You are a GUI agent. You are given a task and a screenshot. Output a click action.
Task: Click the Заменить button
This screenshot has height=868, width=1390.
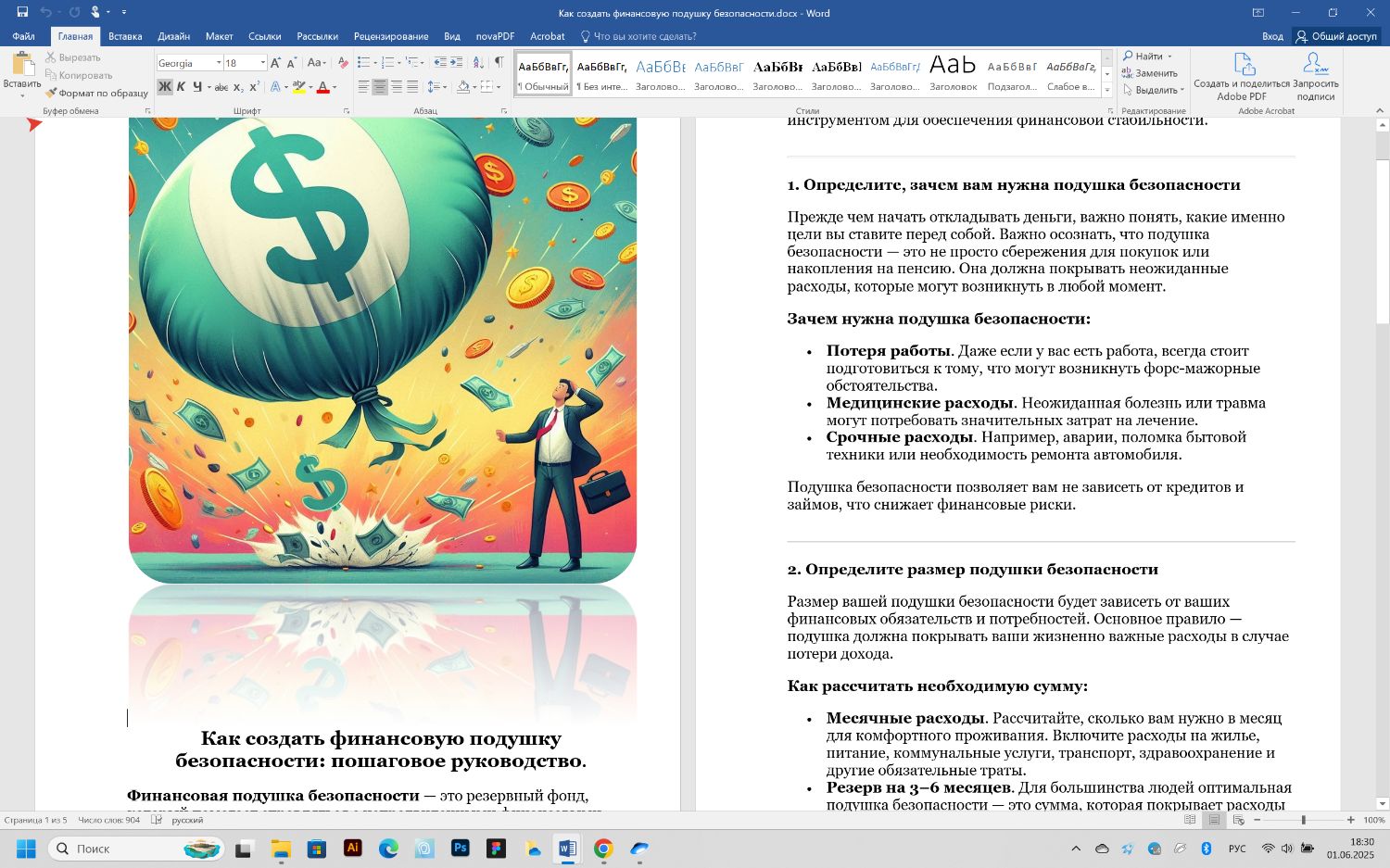[1150, 73]
